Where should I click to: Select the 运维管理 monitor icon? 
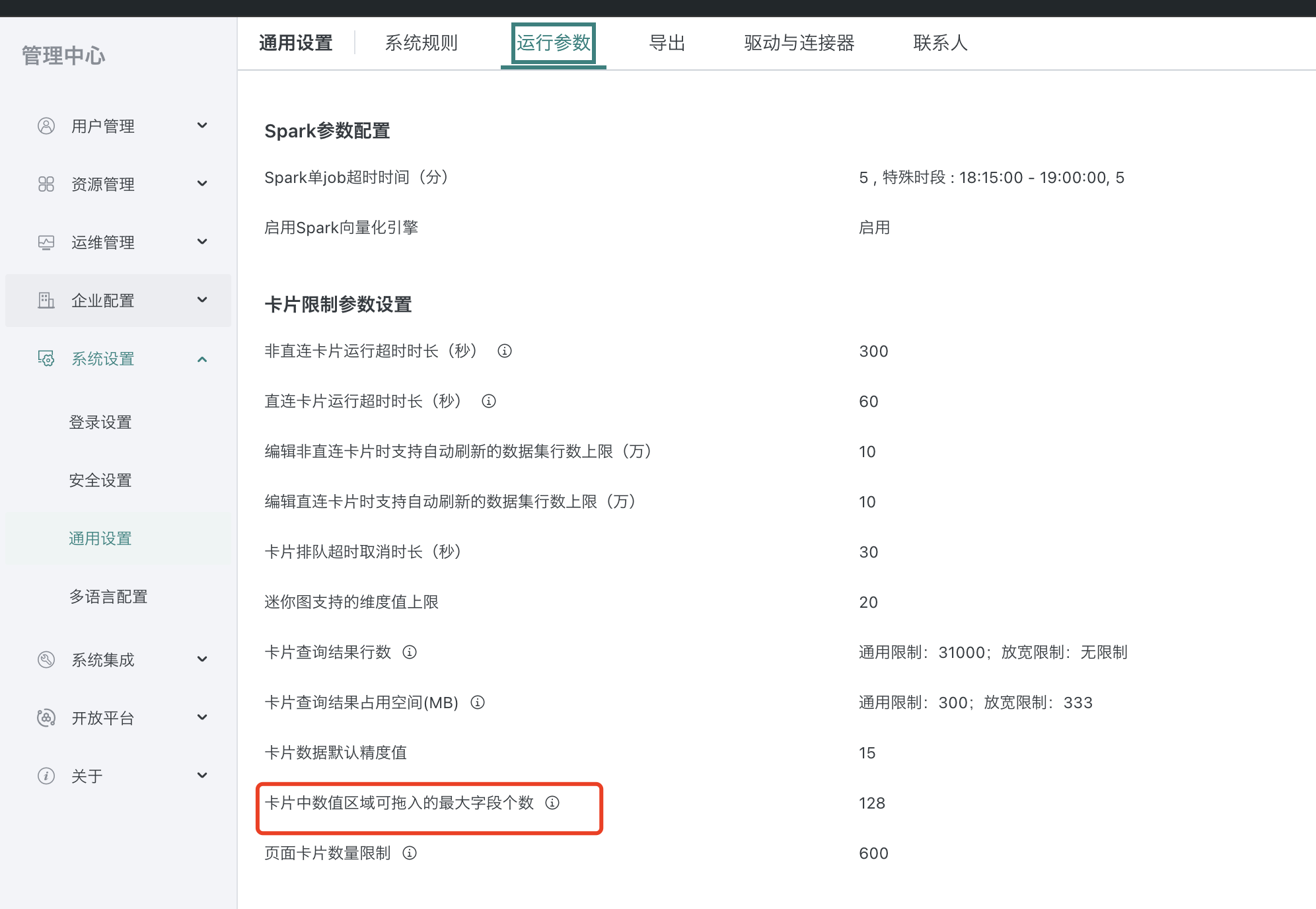coord(46,242)
